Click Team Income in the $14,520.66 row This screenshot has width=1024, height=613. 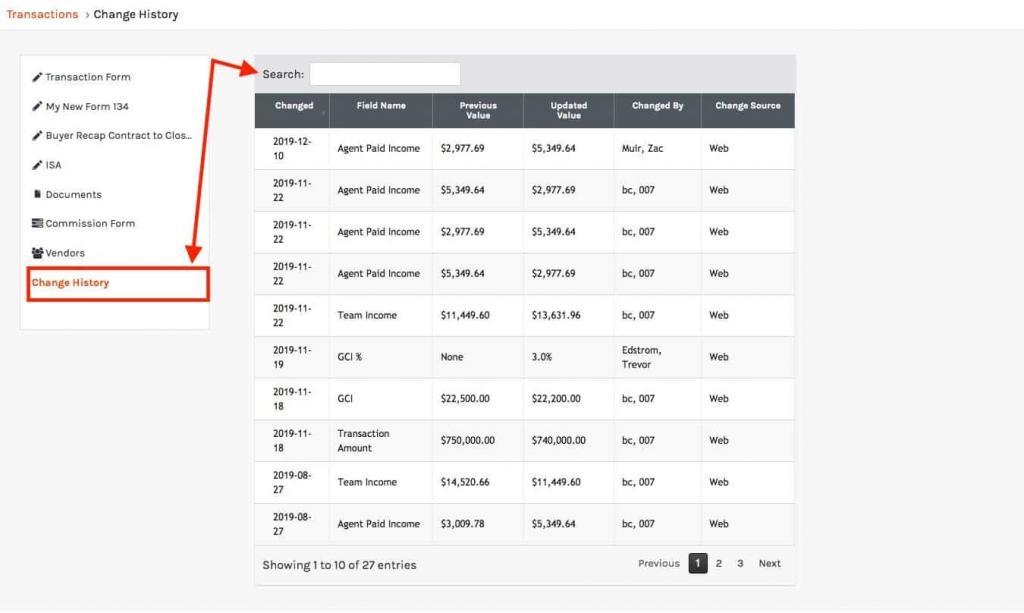point(367,482)
